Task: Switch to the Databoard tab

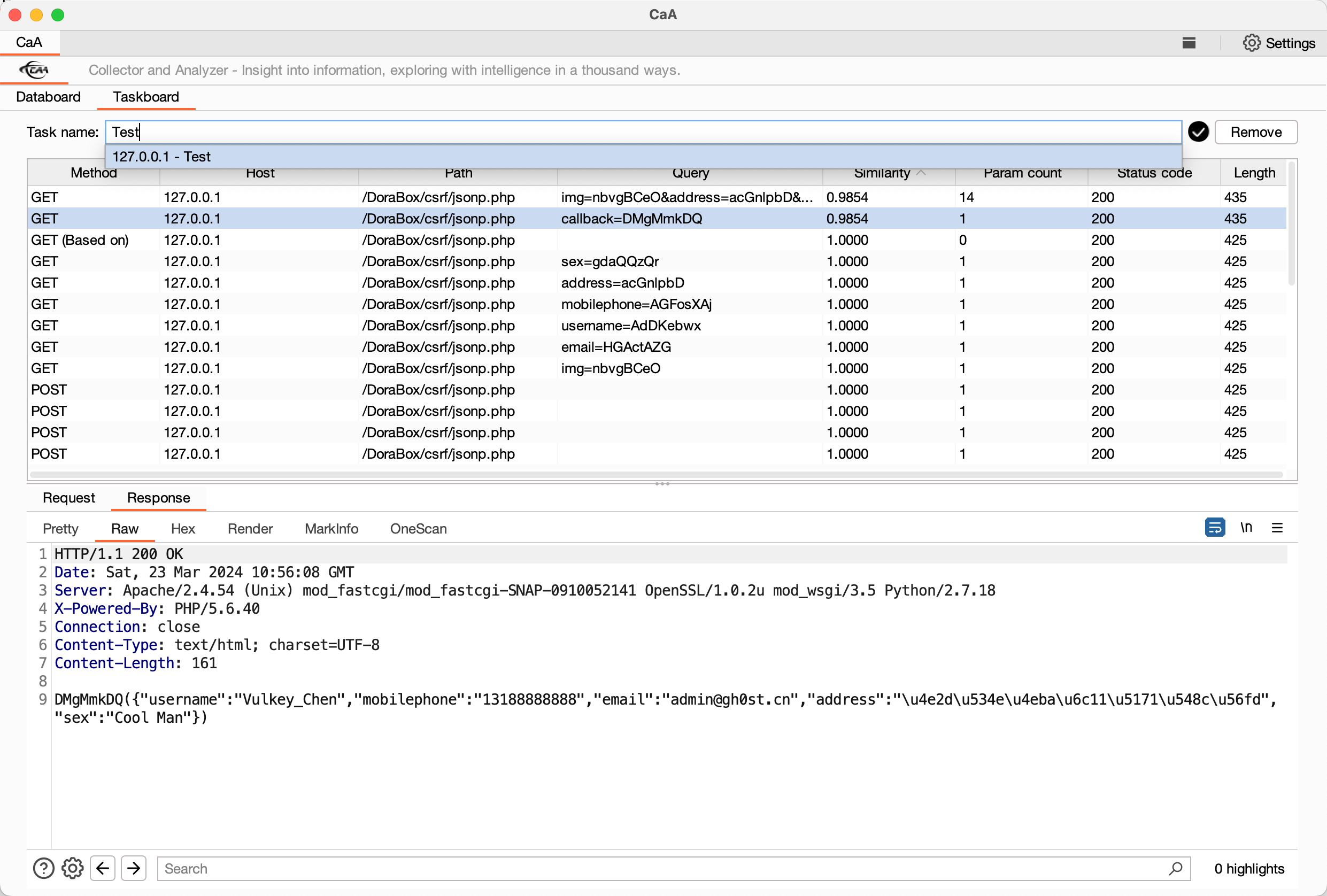Action: click(49, 97)
